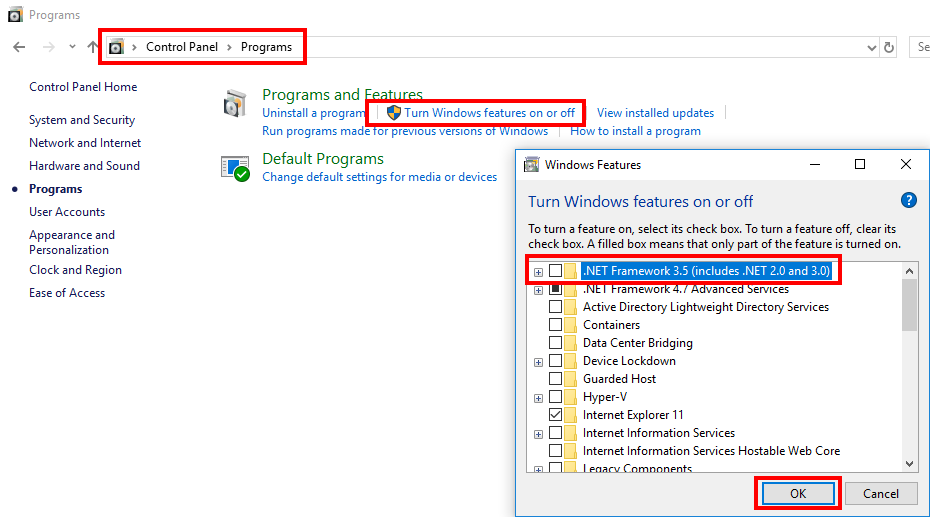The height and width of the screenshot is (517, 930).
Task: Check Internet Information Services checkbox
Action: (x=555, y=433)
